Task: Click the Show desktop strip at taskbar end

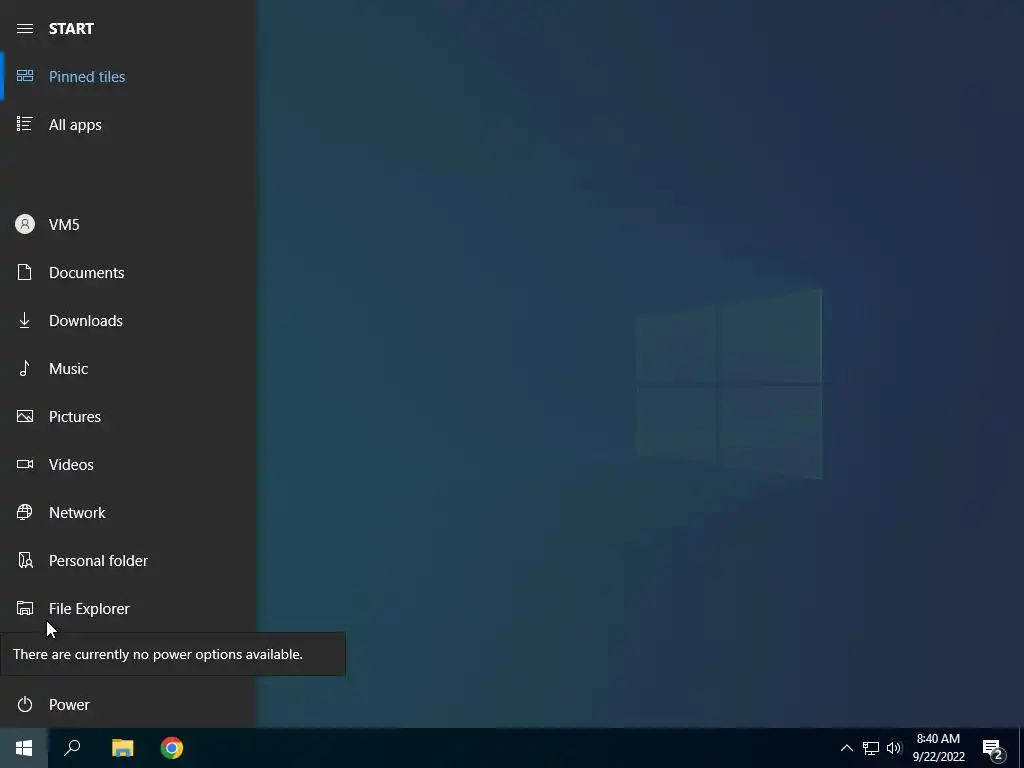Action: (x=1021, y=748)
